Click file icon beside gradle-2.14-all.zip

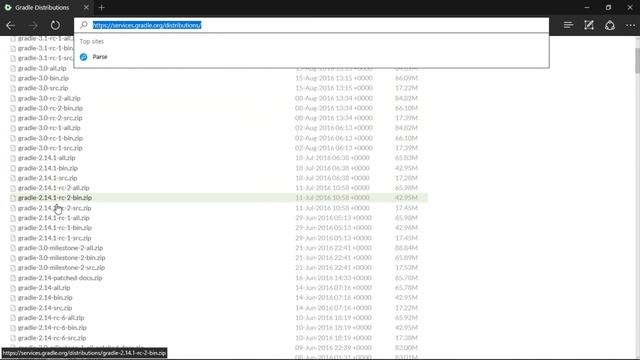coord(13,288)
